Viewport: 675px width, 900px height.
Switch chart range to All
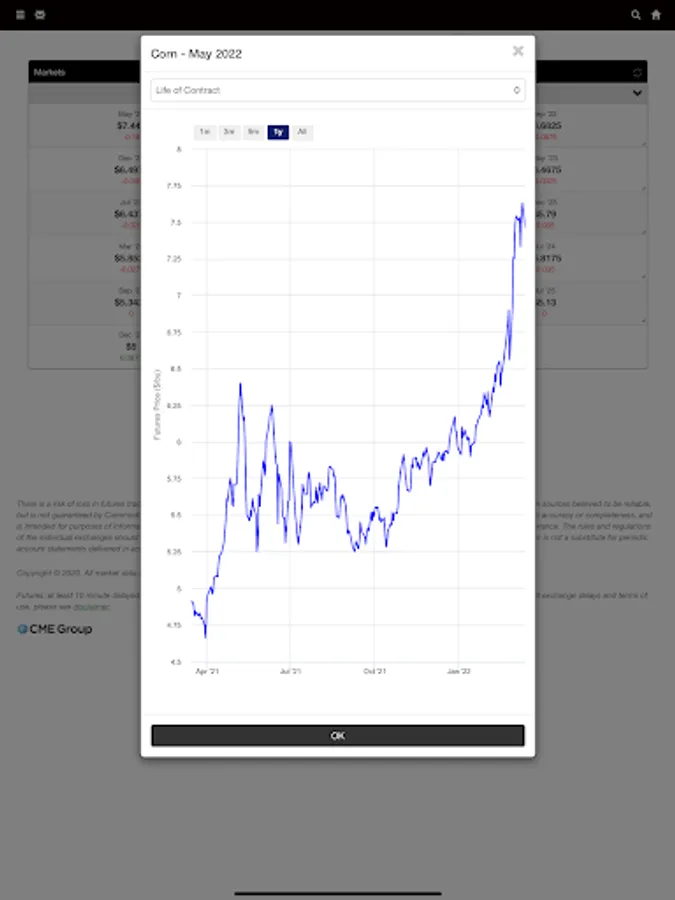click(302, 132)
